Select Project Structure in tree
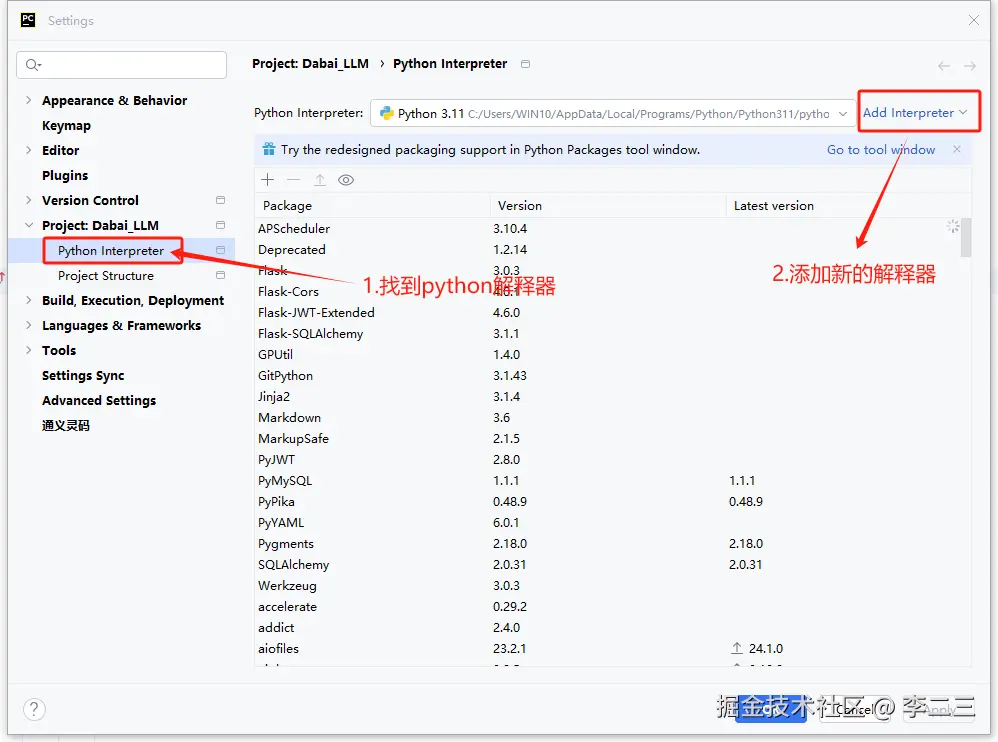 [x=106, y=276]
